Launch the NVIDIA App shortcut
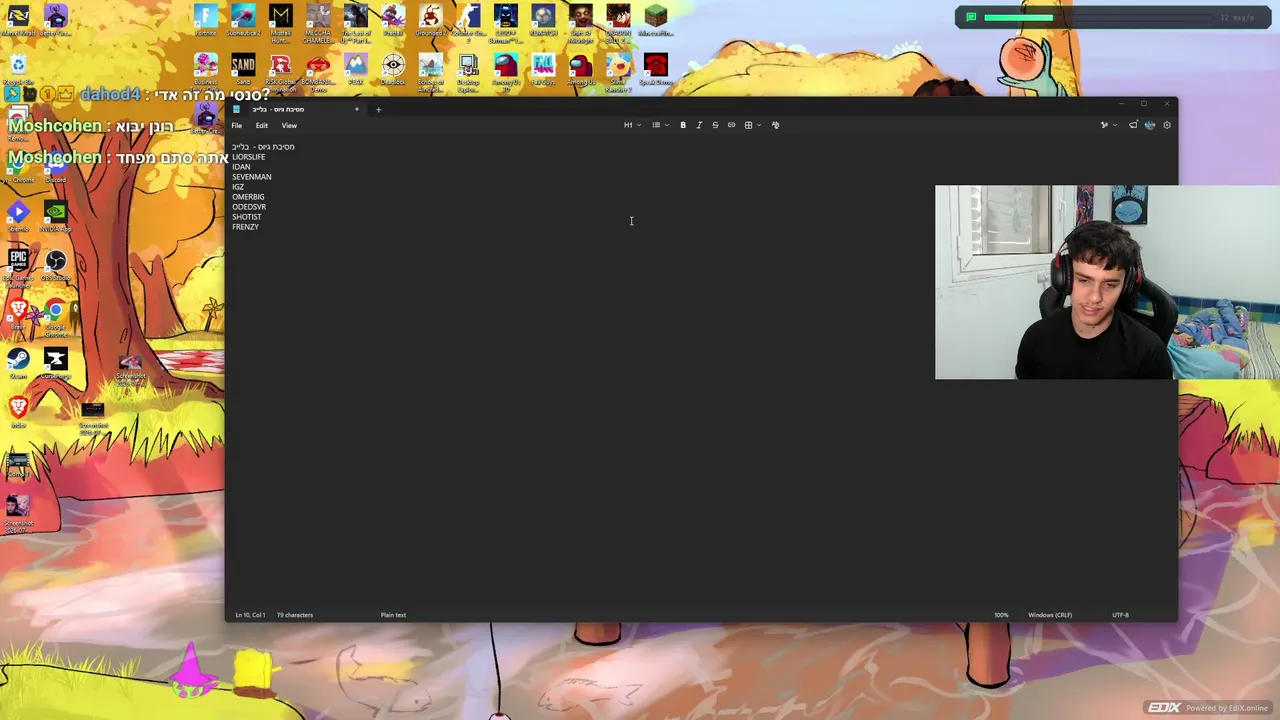Viewport: 1280px width, 720px height. tap(55, 216)
